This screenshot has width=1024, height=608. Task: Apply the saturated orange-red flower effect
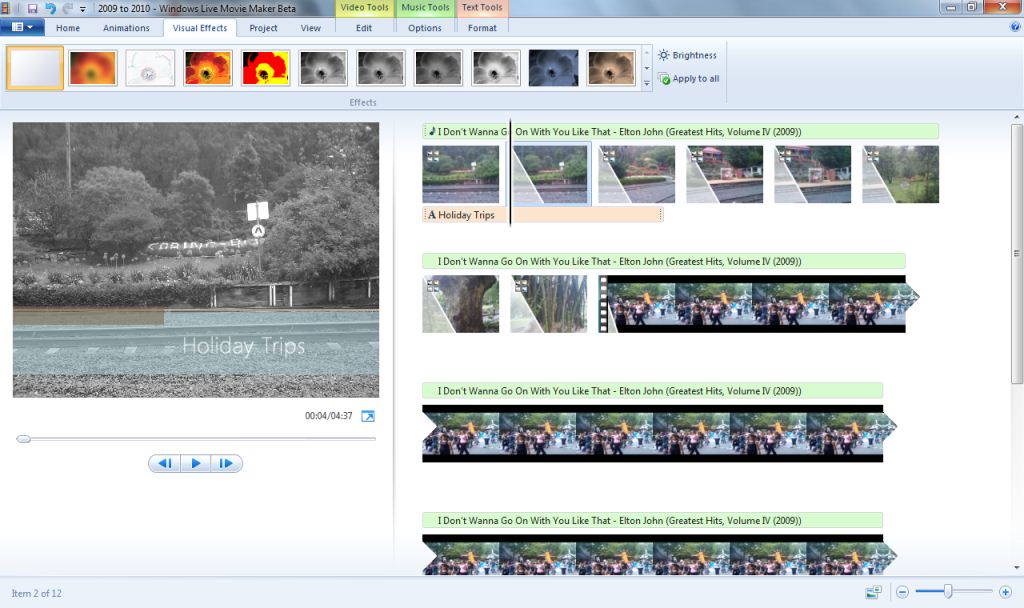[x=208, y=68]
